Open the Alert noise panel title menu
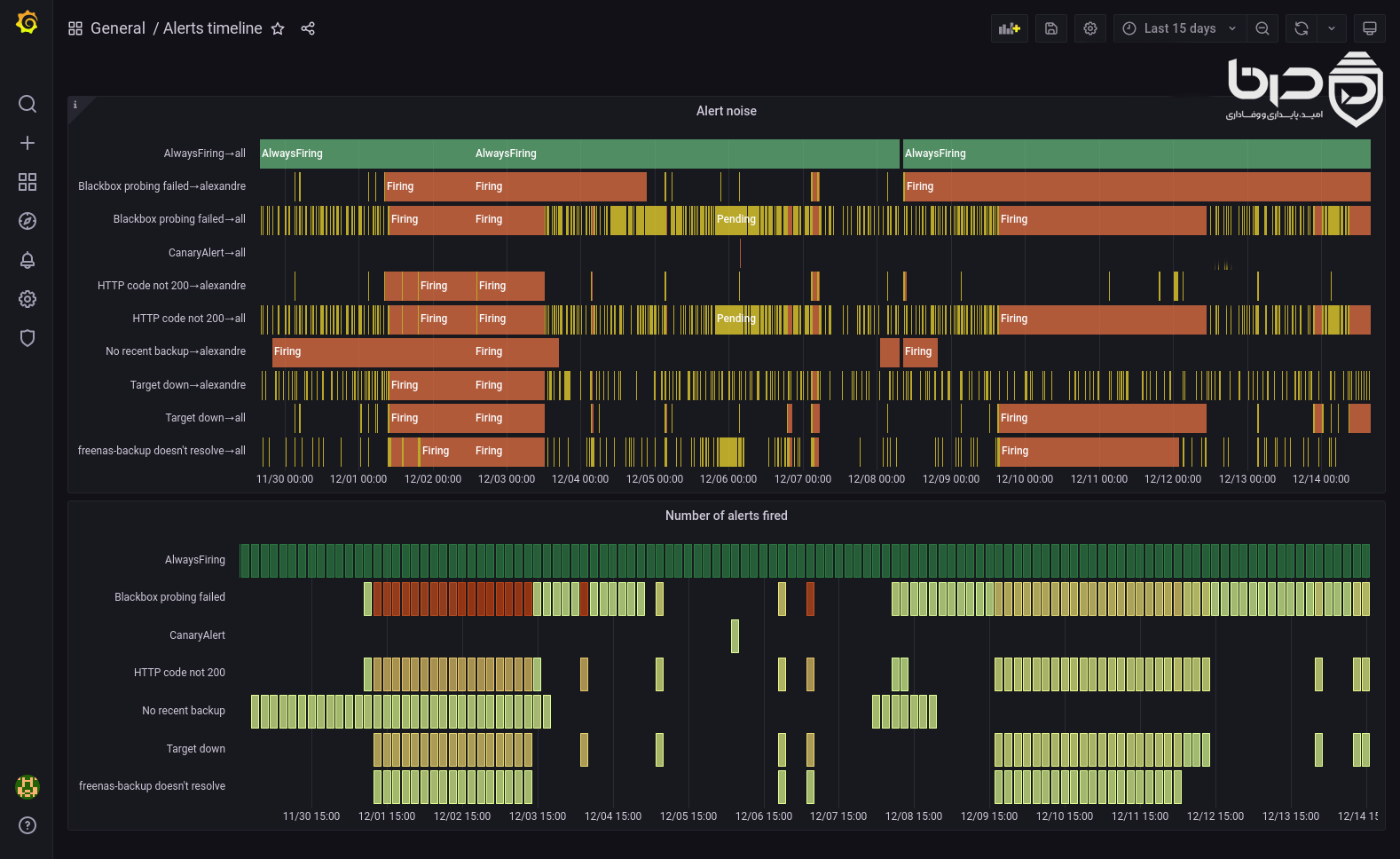Viewport: 1400px width, 859px height. click(x=727, y=111)
